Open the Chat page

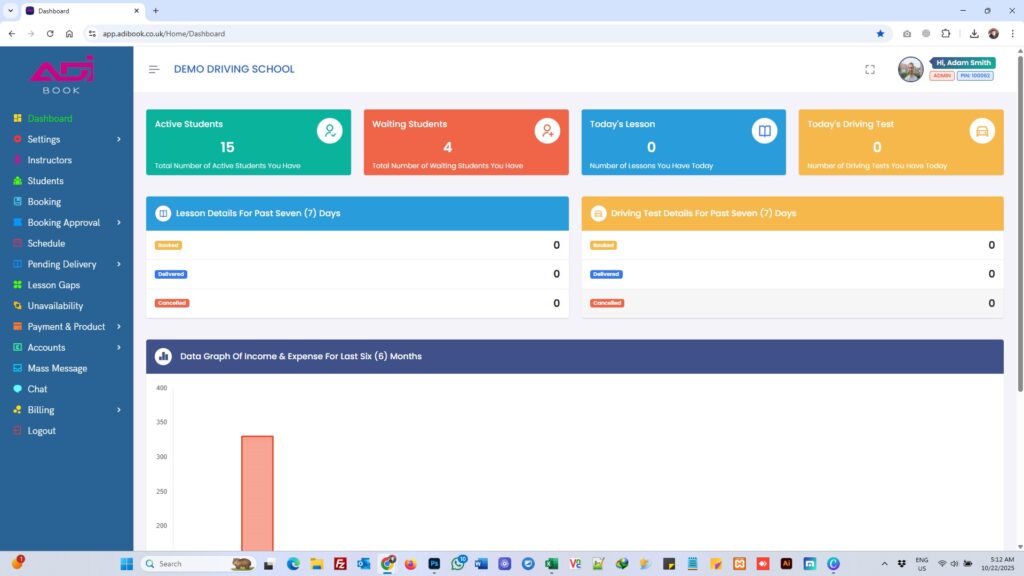pos(37,389)
